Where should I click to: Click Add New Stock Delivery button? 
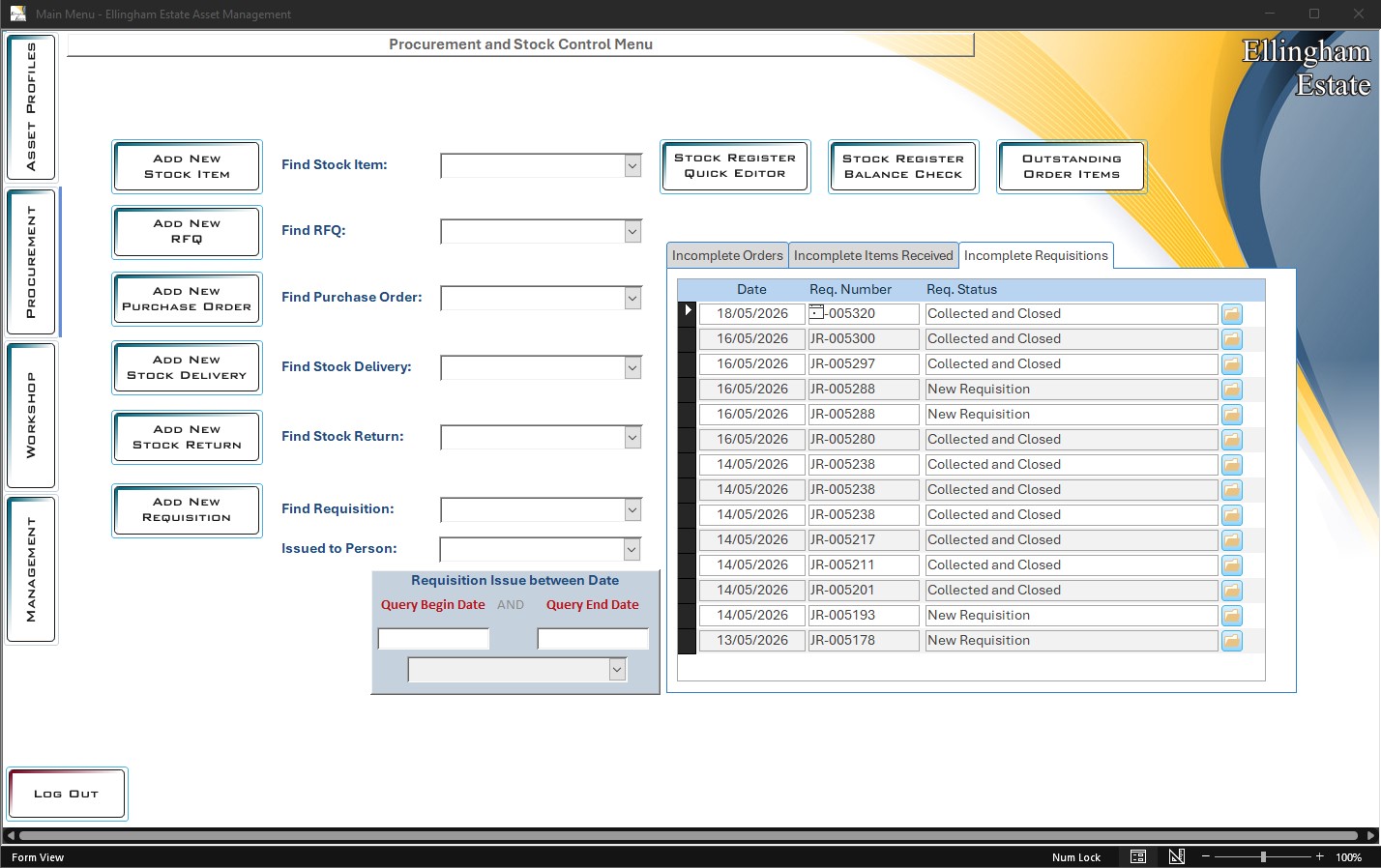(x=187, y=367)
